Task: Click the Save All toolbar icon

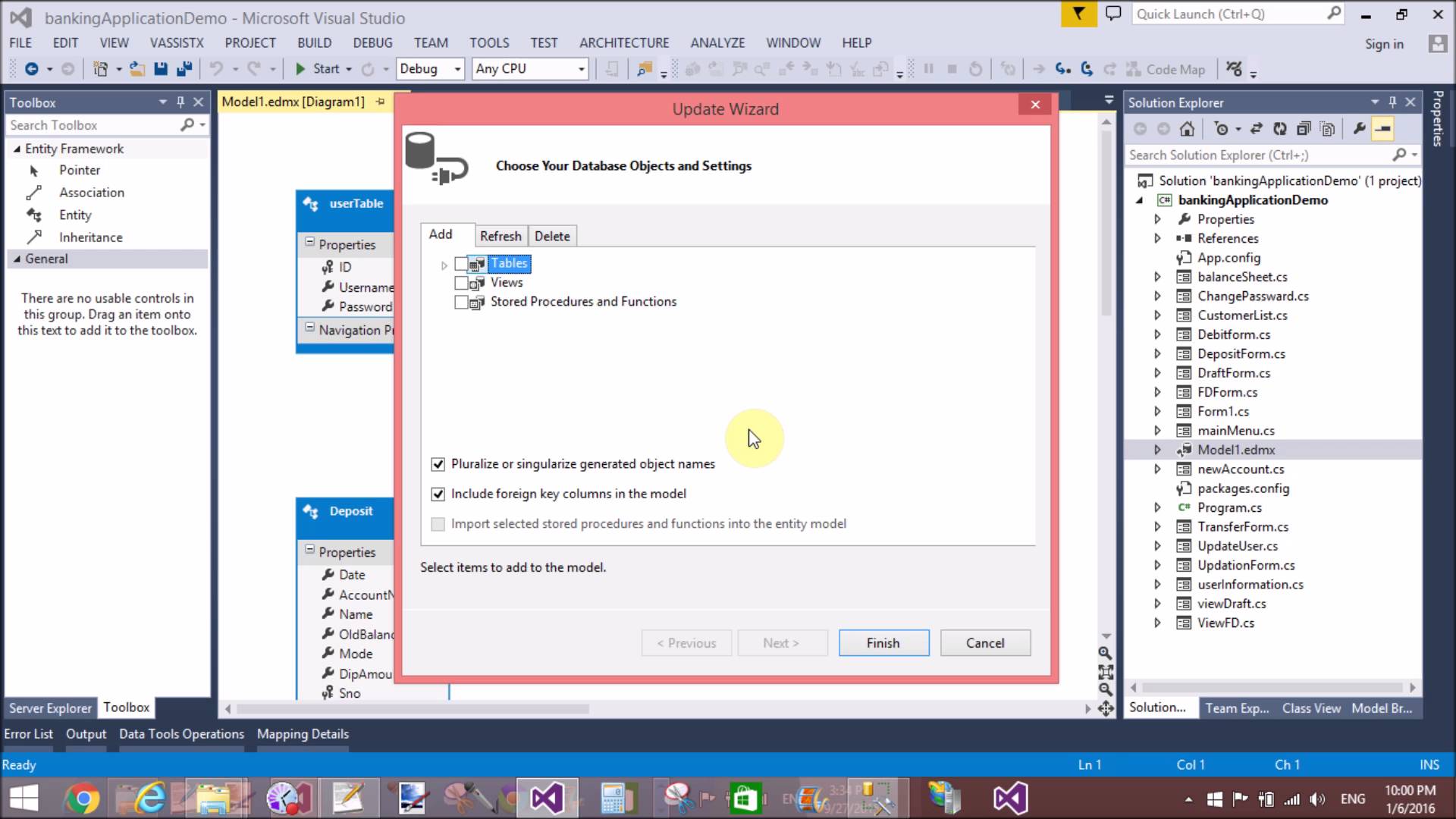Action: click(184, 69)
